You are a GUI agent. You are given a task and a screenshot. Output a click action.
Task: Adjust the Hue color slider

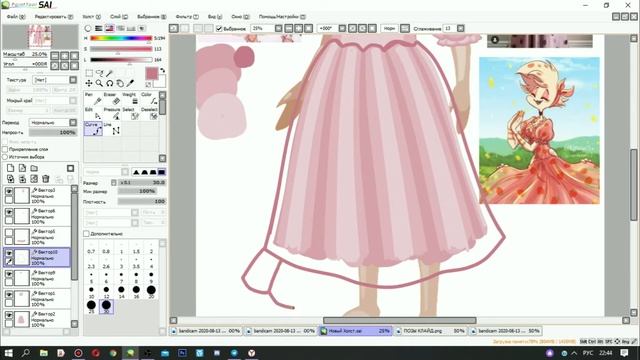[121, 38]
